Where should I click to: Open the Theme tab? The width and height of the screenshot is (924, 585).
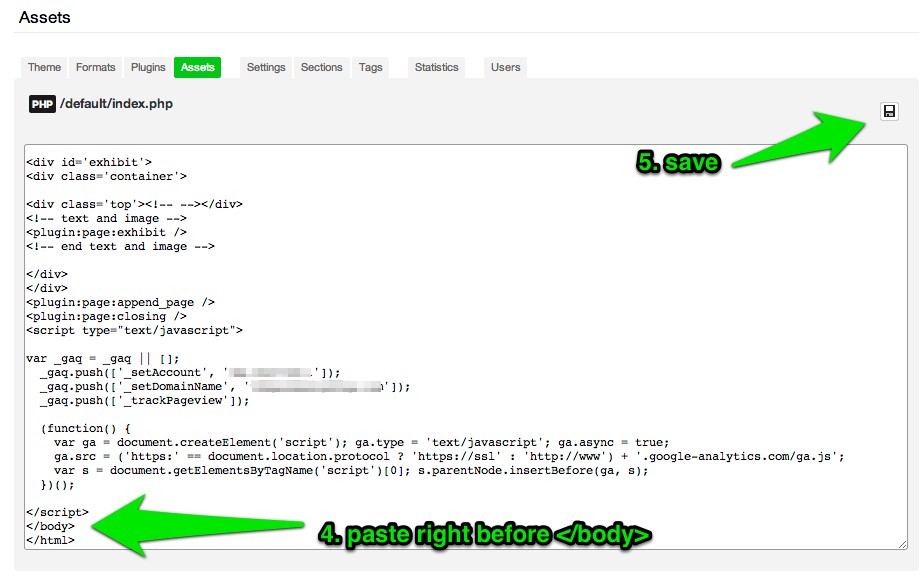(x=44, y=67)
